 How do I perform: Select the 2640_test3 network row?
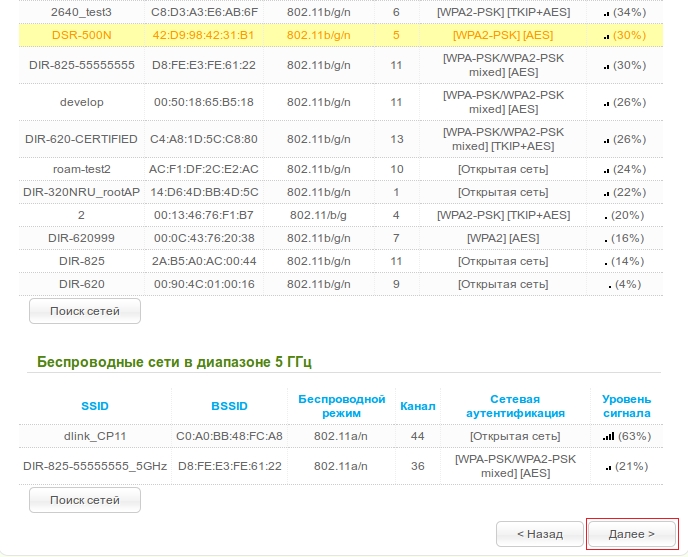coord(82,12)
